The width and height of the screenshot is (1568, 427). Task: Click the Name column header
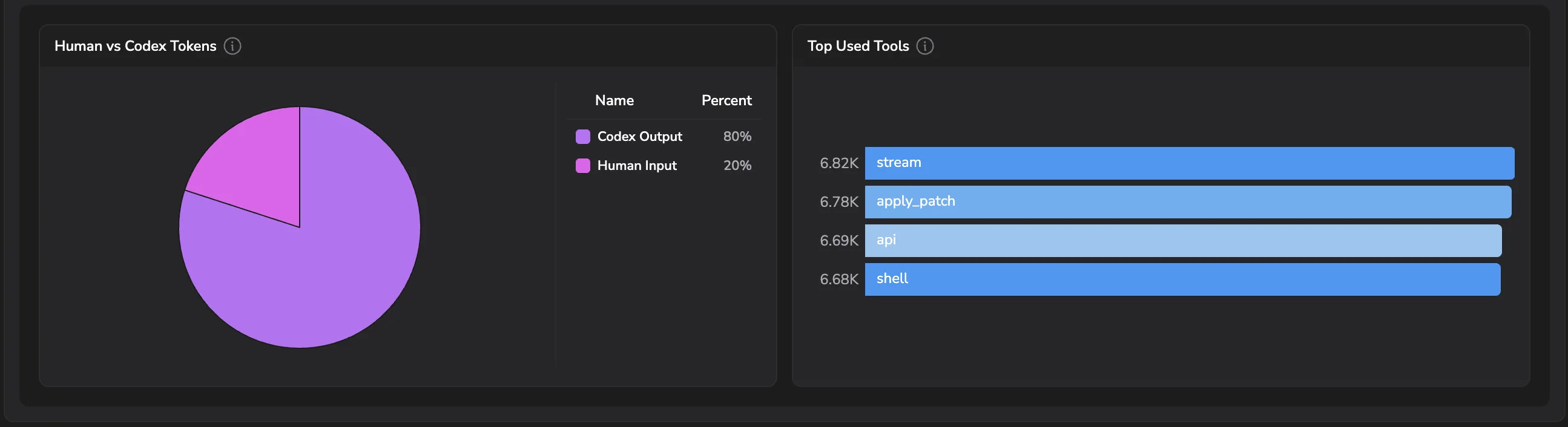pyautogui.click(x=614, y=100)
